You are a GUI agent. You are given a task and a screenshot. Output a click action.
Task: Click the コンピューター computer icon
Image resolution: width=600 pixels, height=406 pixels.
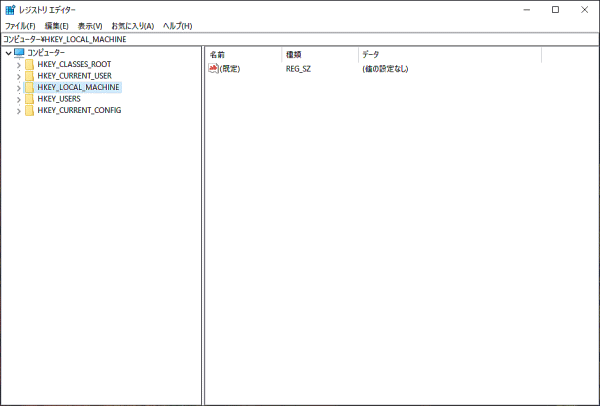pyautogui.click(x=19, y=53)
